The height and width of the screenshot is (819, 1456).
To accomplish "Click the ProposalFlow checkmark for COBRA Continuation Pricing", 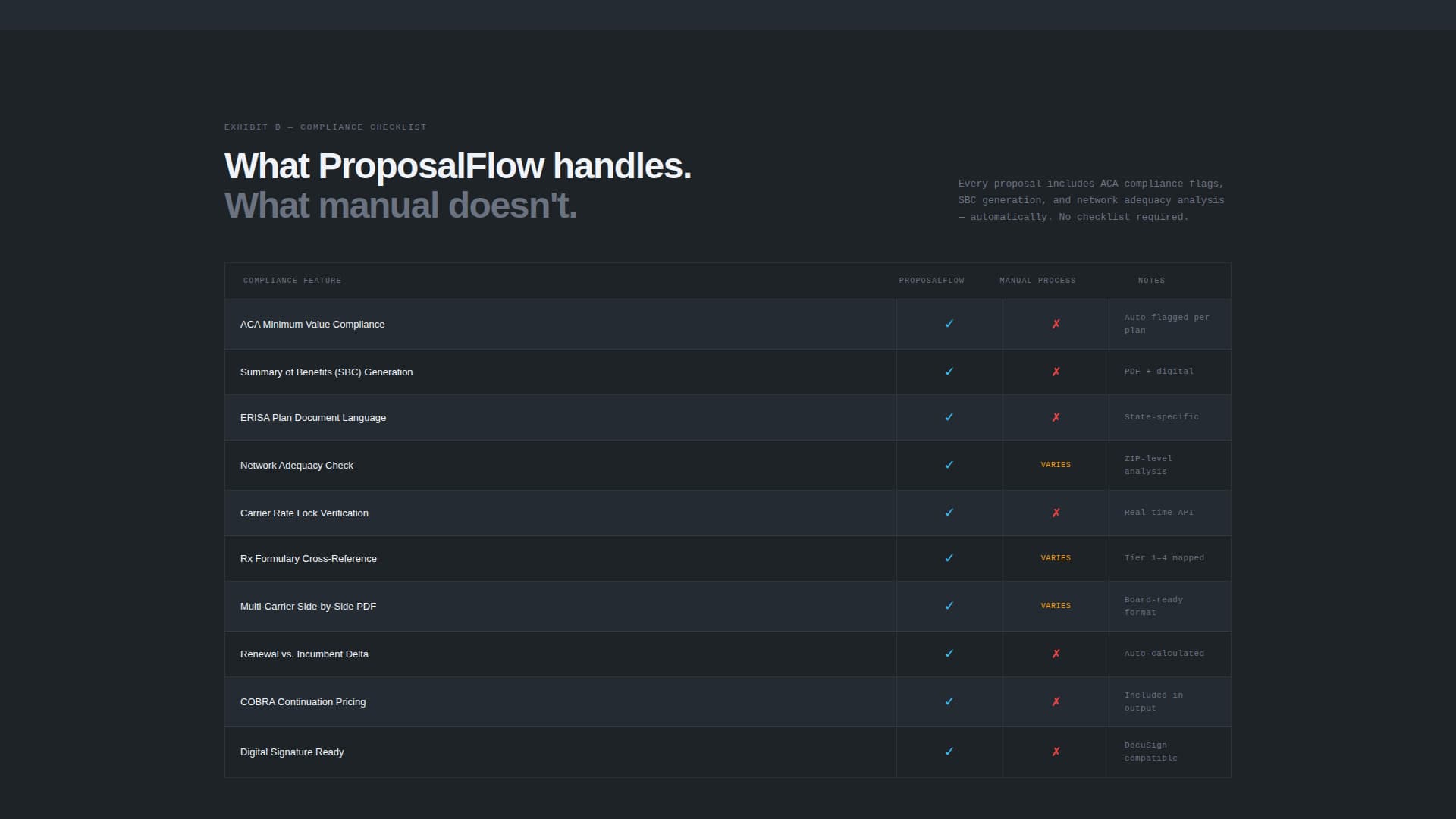I will (x=949, y=701).
